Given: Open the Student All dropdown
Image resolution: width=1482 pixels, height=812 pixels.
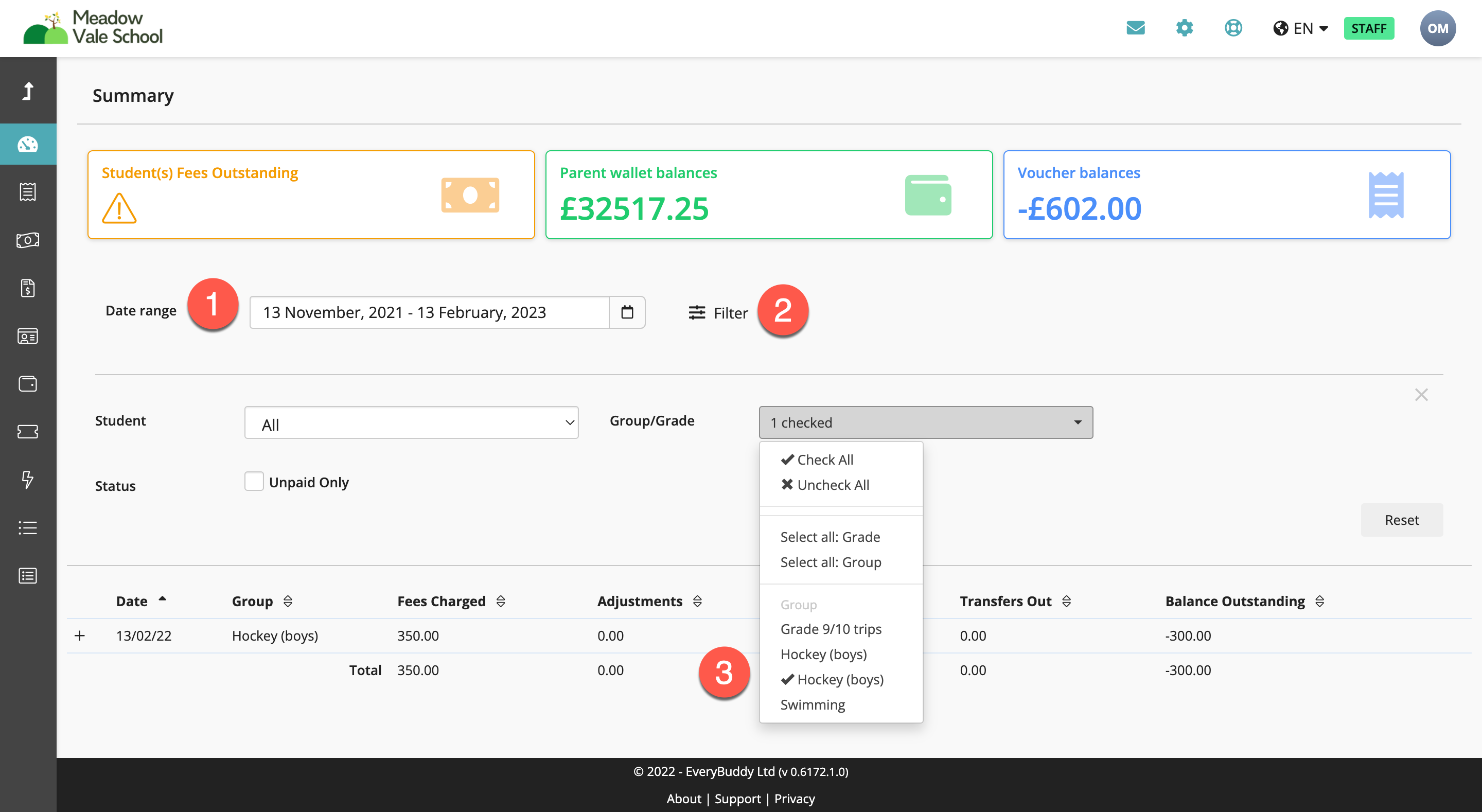Looking at the screenshot, I should [411, 423].
